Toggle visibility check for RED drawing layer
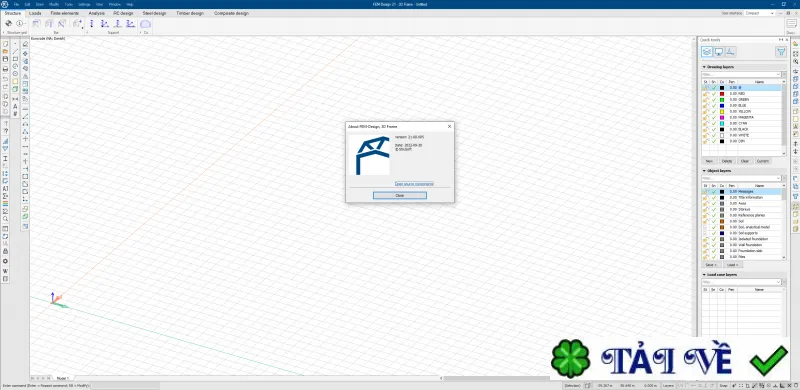 tap(714, 94)
